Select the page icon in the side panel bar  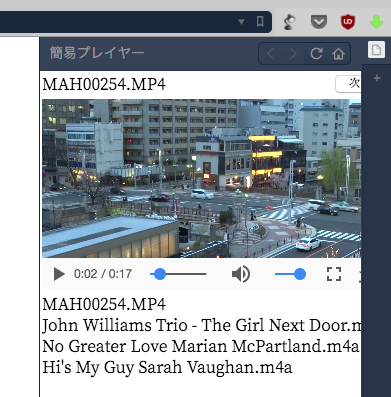pyautogui.click(x=376, y=50)
